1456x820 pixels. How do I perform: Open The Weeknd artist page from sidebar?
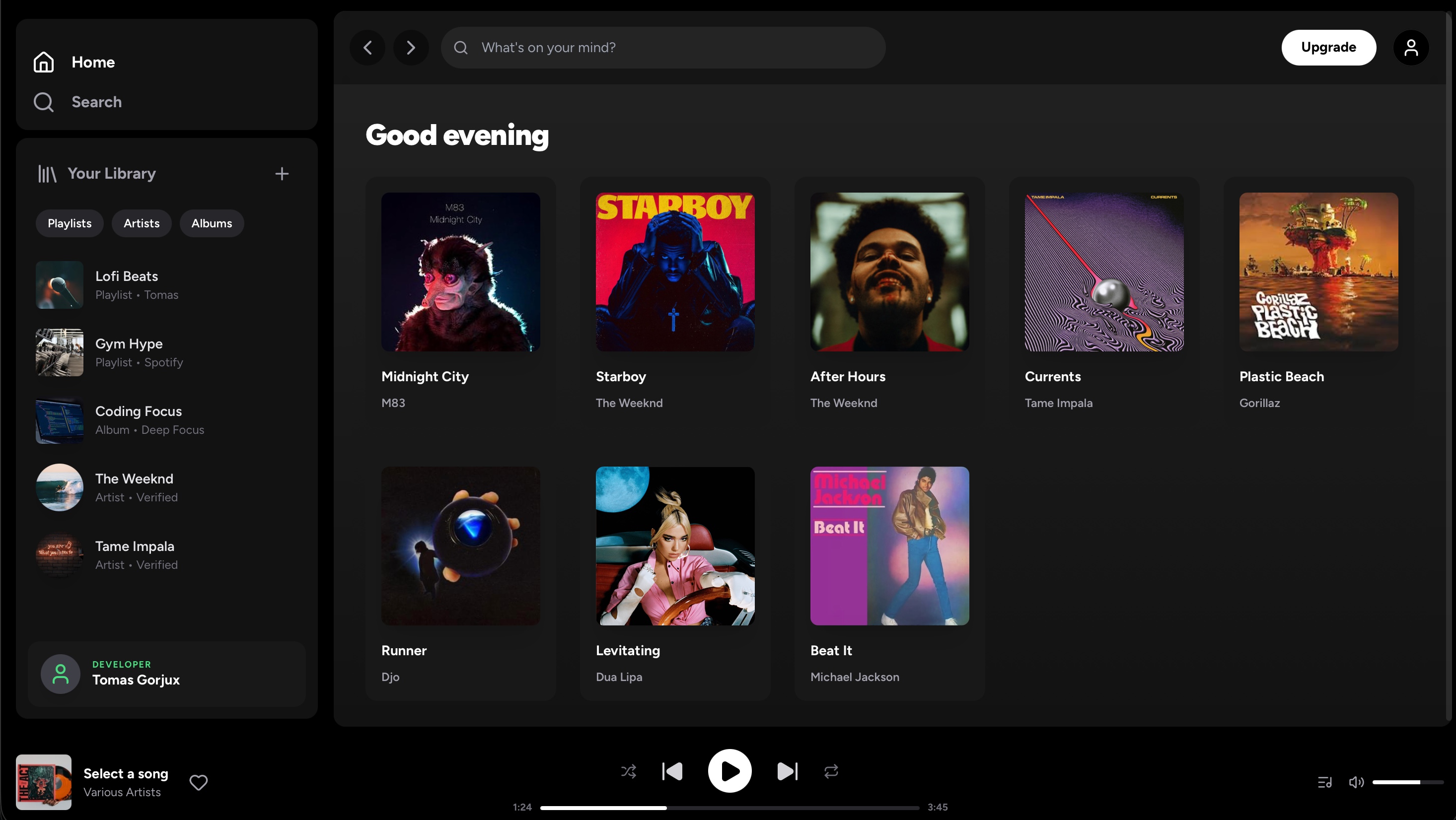point(134,486)
